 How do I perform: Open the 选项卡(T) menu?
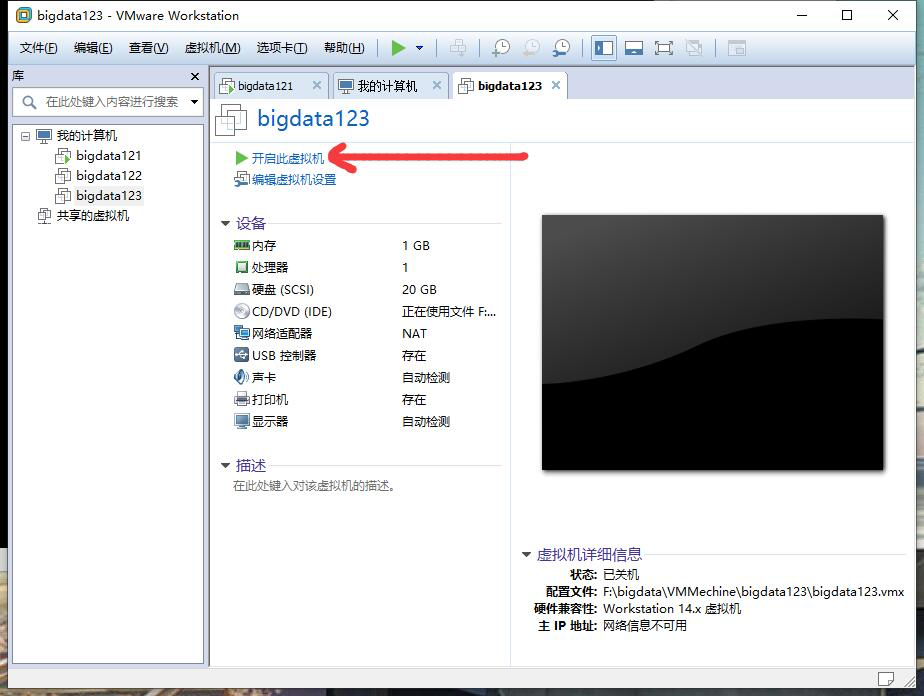pyautogui.click(x=282, y=48)
